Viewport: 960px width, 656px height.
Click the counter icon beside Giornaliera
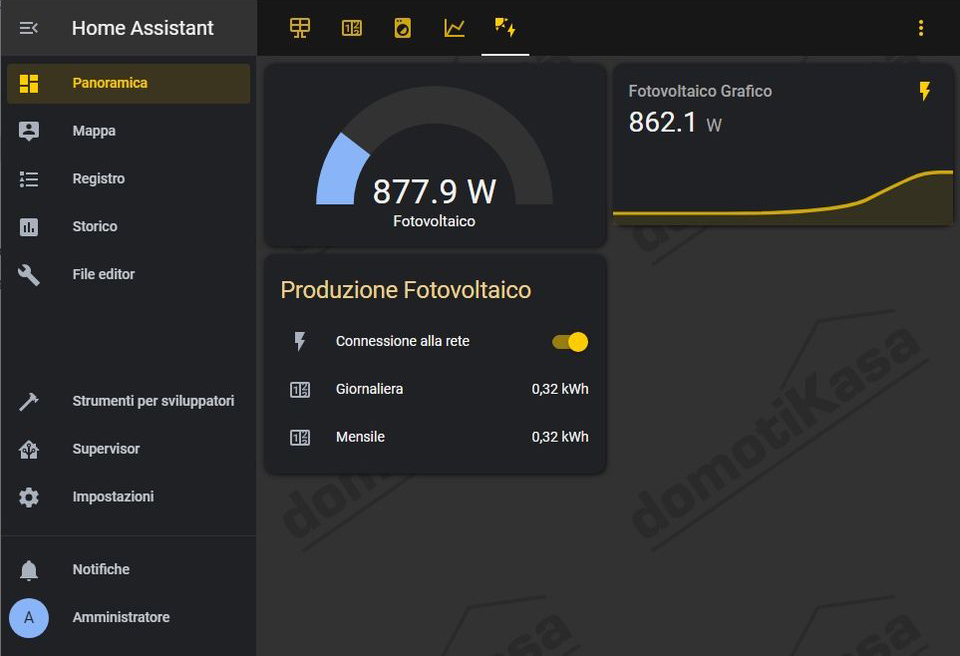click(x=299, y=390)
